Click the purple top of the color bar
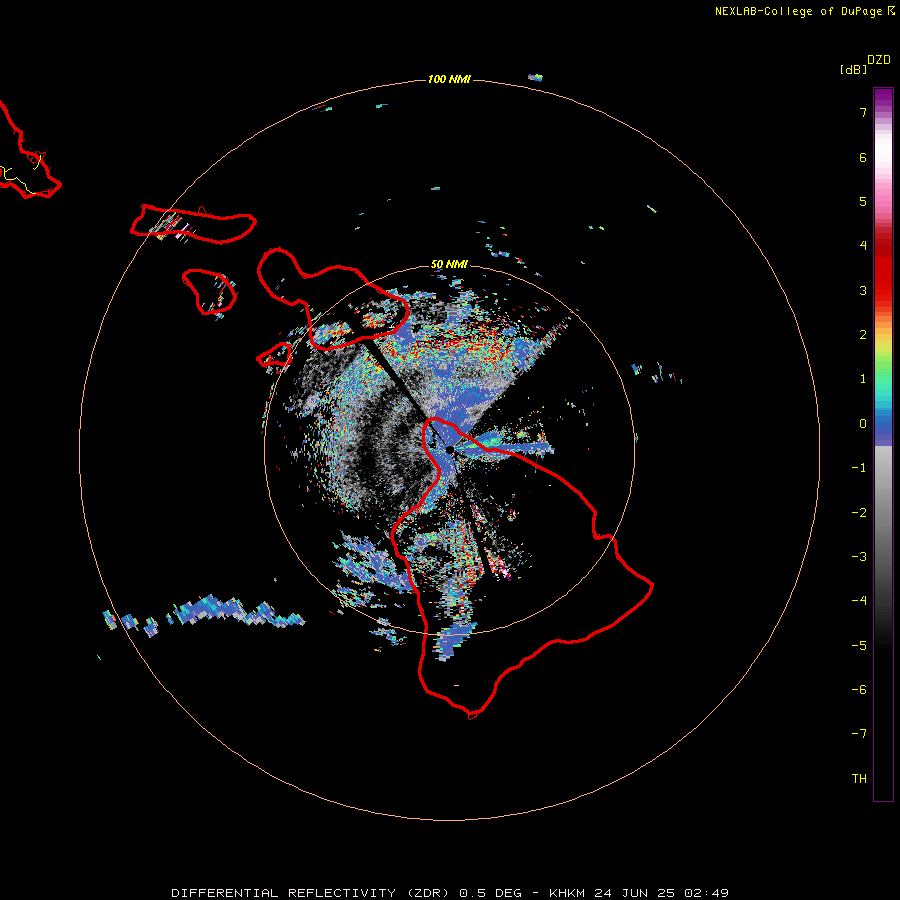Viewport: 900px width, 900px height. (883, 98)
